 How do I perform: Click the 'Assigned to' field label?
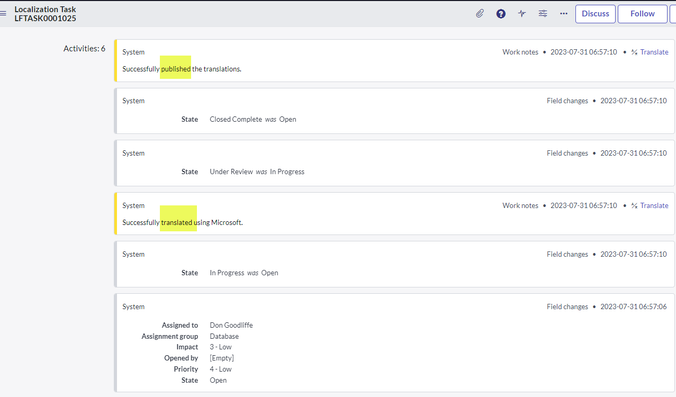(180, 325)
